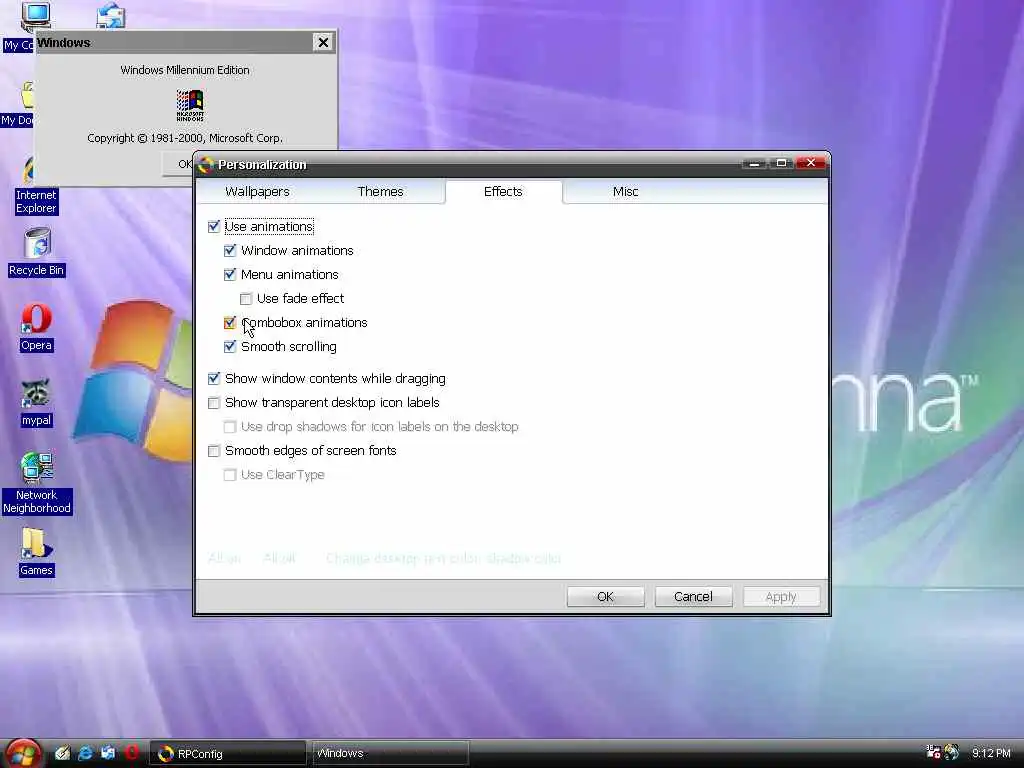Click the Apply button
The image size is (1024, 768).
click(x=781, y=596)
